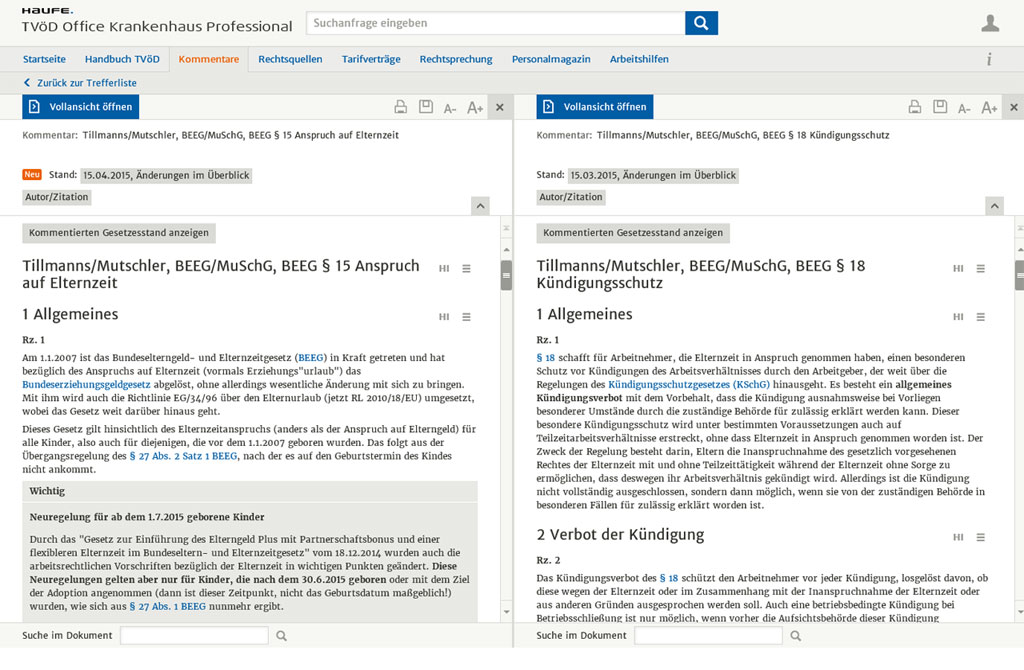
Task: Run document search in left panel
Action: coord(281,635)
